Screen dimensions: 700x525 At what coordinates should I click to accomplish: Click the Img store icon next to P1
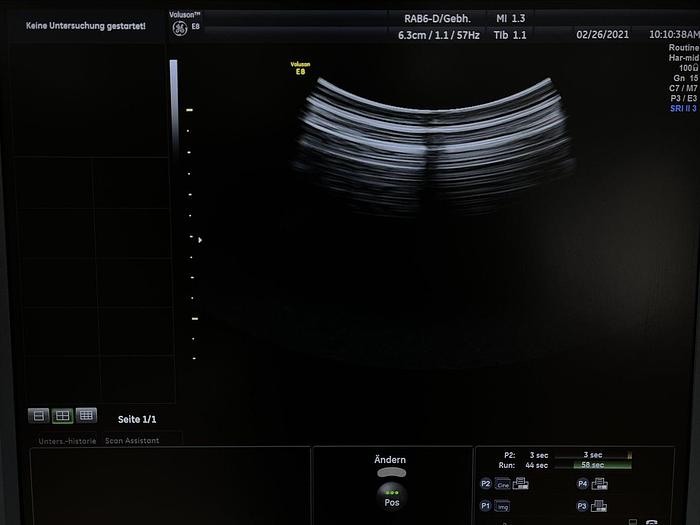coord(502,506)
